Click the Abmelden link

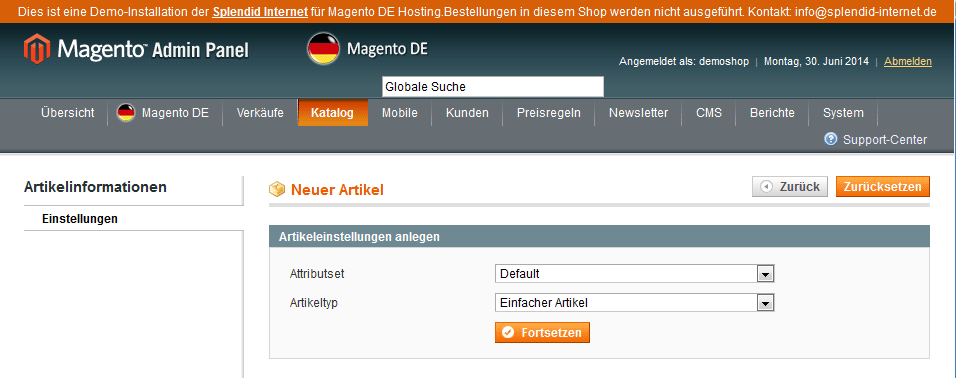[908, 62]
